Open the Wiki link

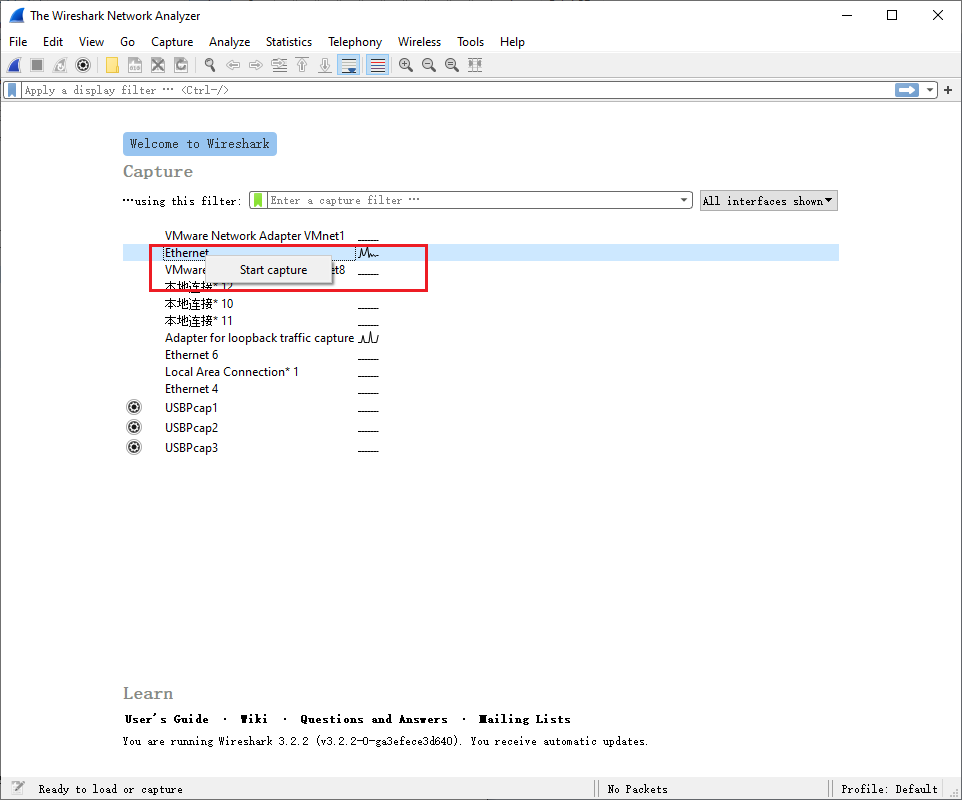pyautogui.click(x=253, y=719)
